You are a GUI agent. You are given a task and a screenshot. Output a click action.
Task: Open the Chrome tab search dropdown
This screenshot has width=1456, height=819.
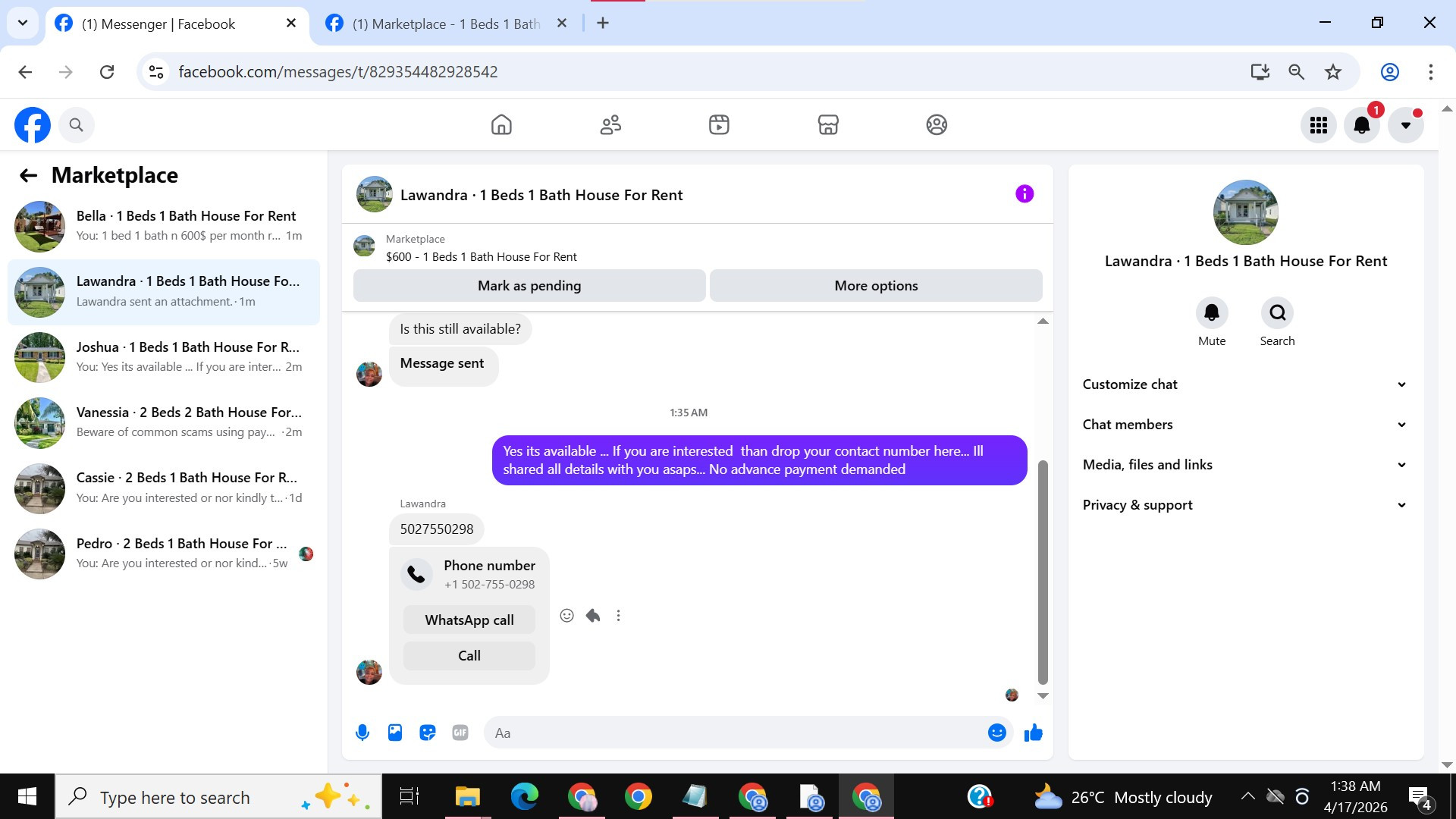point(23,23)
